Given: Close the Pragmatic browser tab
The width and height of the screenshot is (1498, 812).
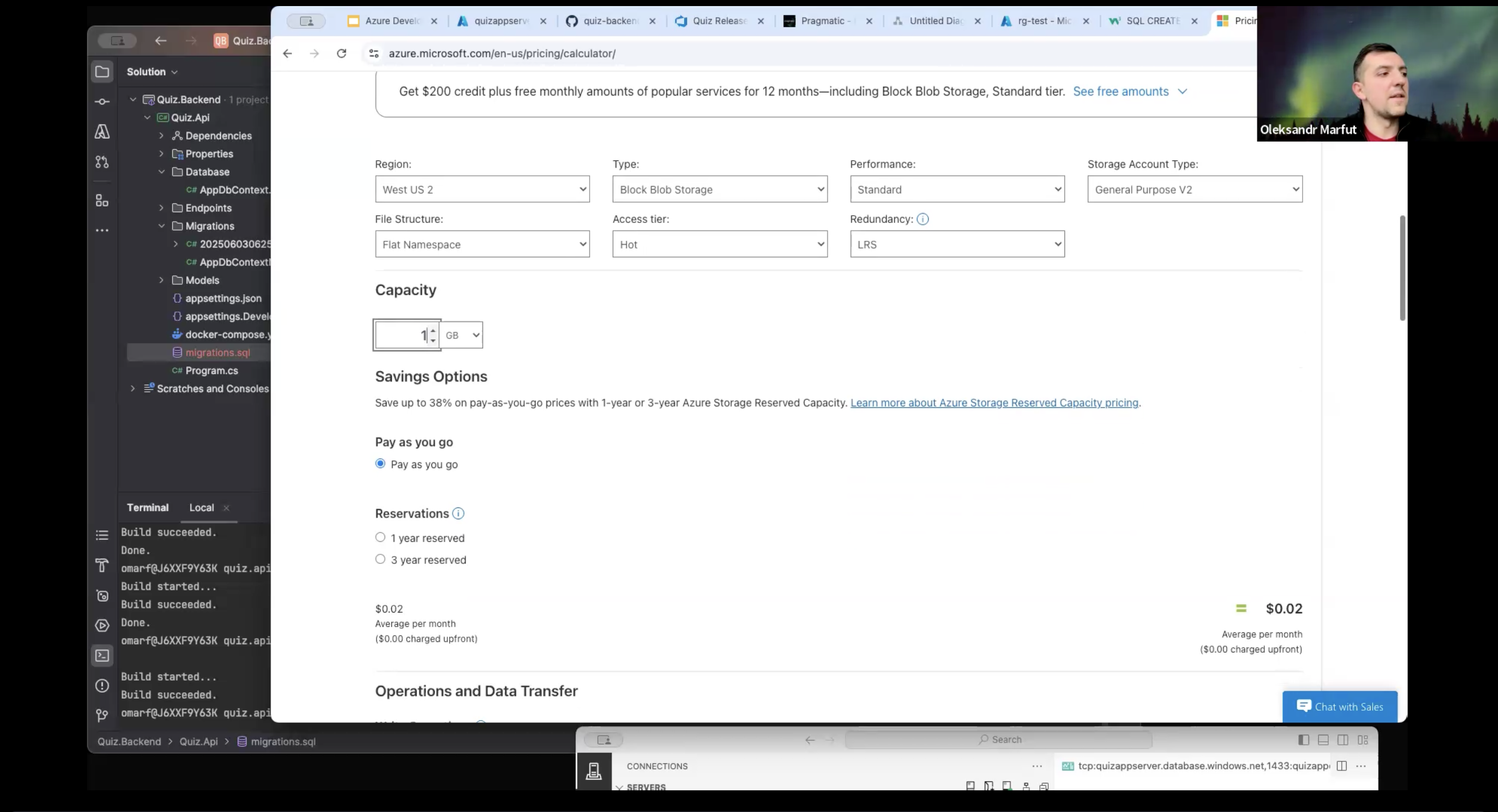Looking at the screenshot, I should (x=869, y=21).
